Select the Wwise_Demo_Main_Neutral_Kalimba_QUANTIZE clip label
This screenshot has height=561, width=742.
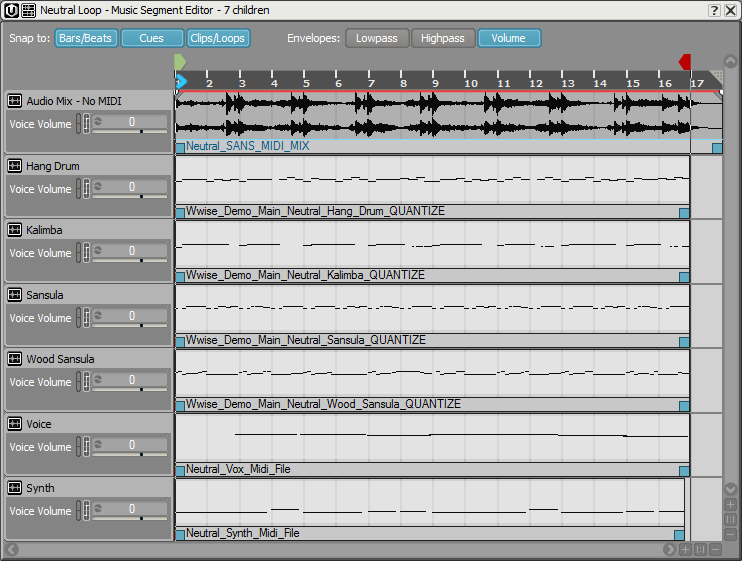[x=305, y=275]
